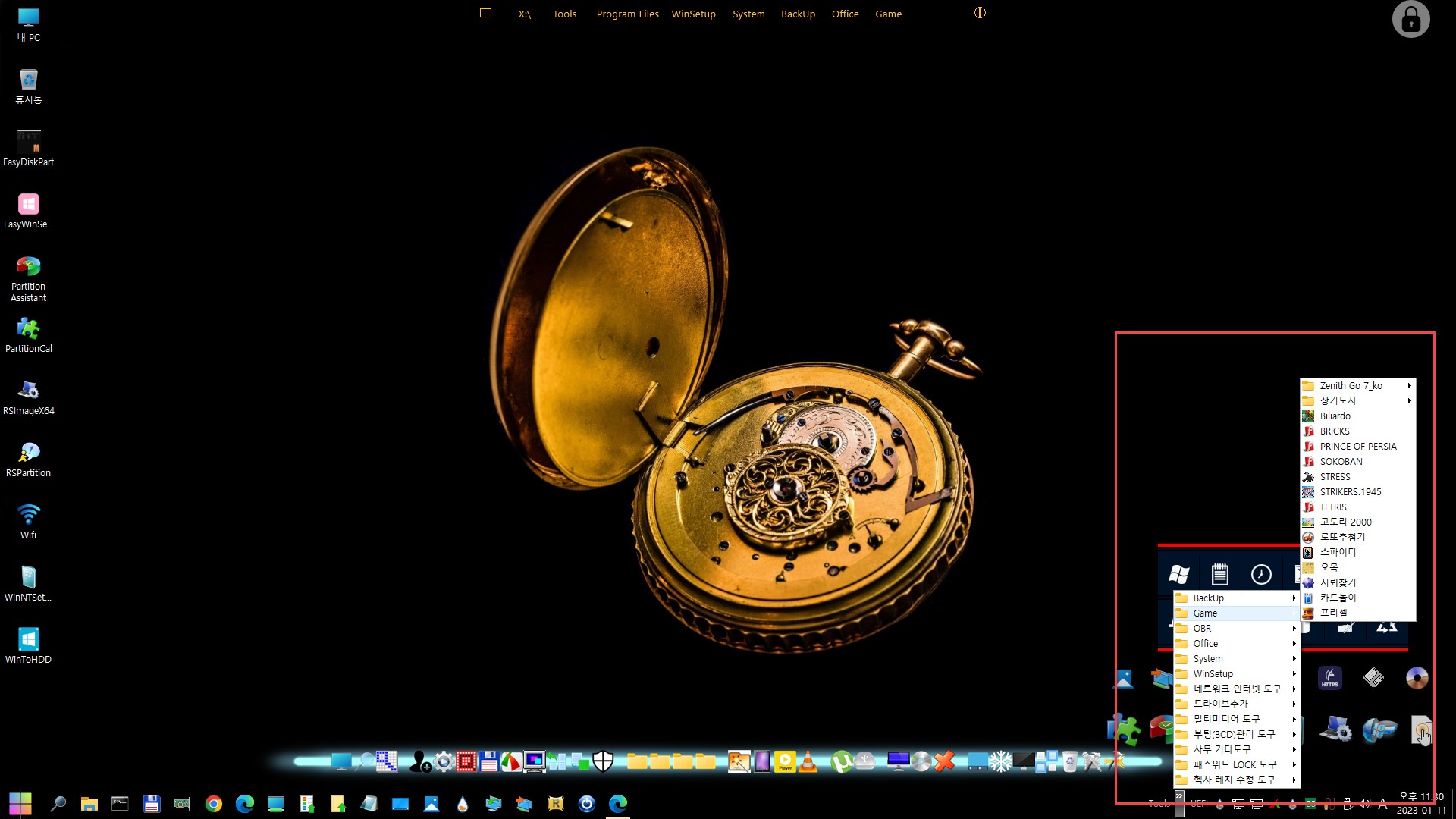The height and width of the screenshot is (819, 1456).
Task: Open command prompt icon in taskbar
Action: (x=120, y=804)
